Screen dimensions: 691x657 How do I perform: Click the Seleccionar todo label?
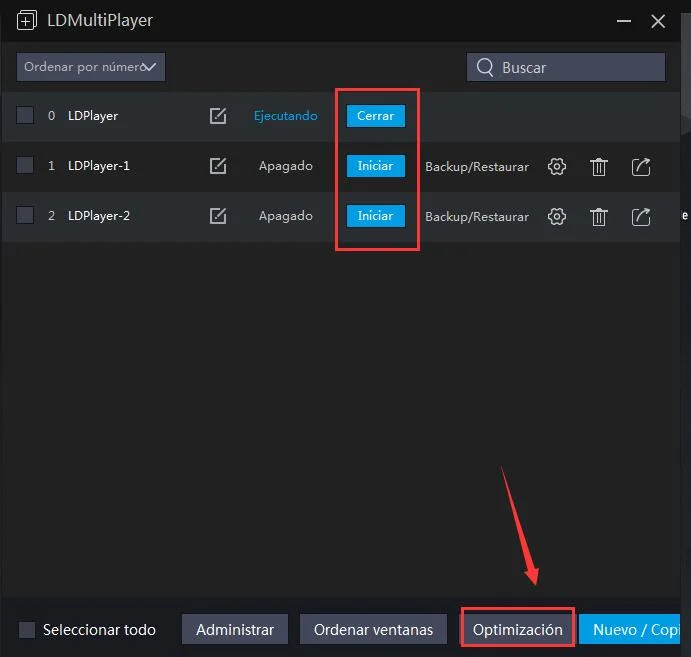(99, 630)
